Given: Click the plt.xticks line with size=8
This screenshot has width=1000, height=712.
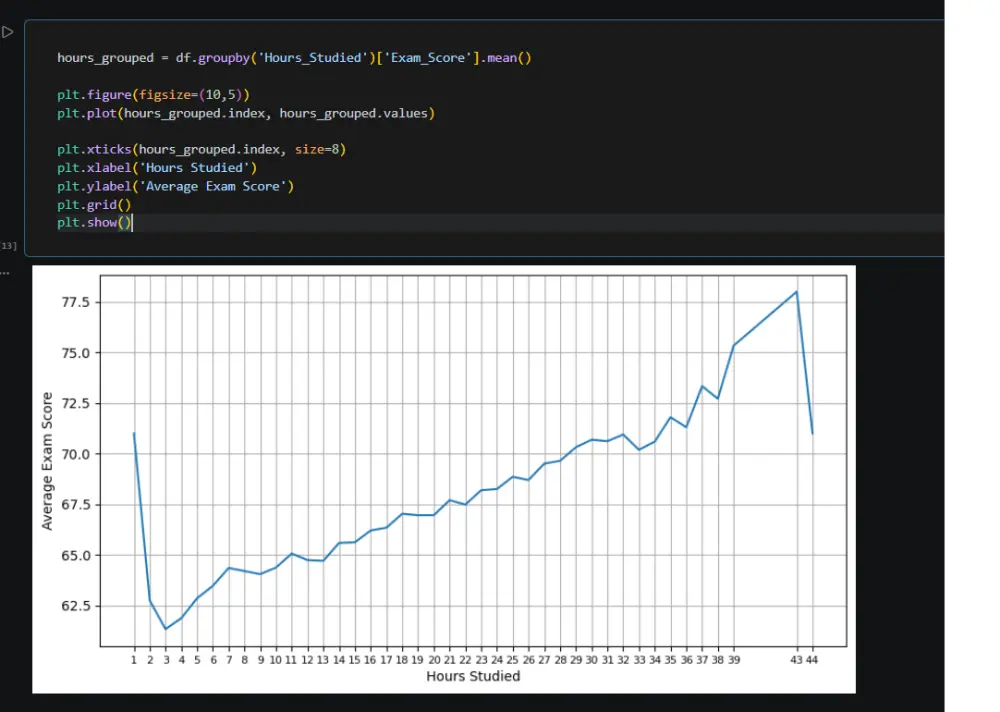Looking at the screenshot, I should point(202,149).
